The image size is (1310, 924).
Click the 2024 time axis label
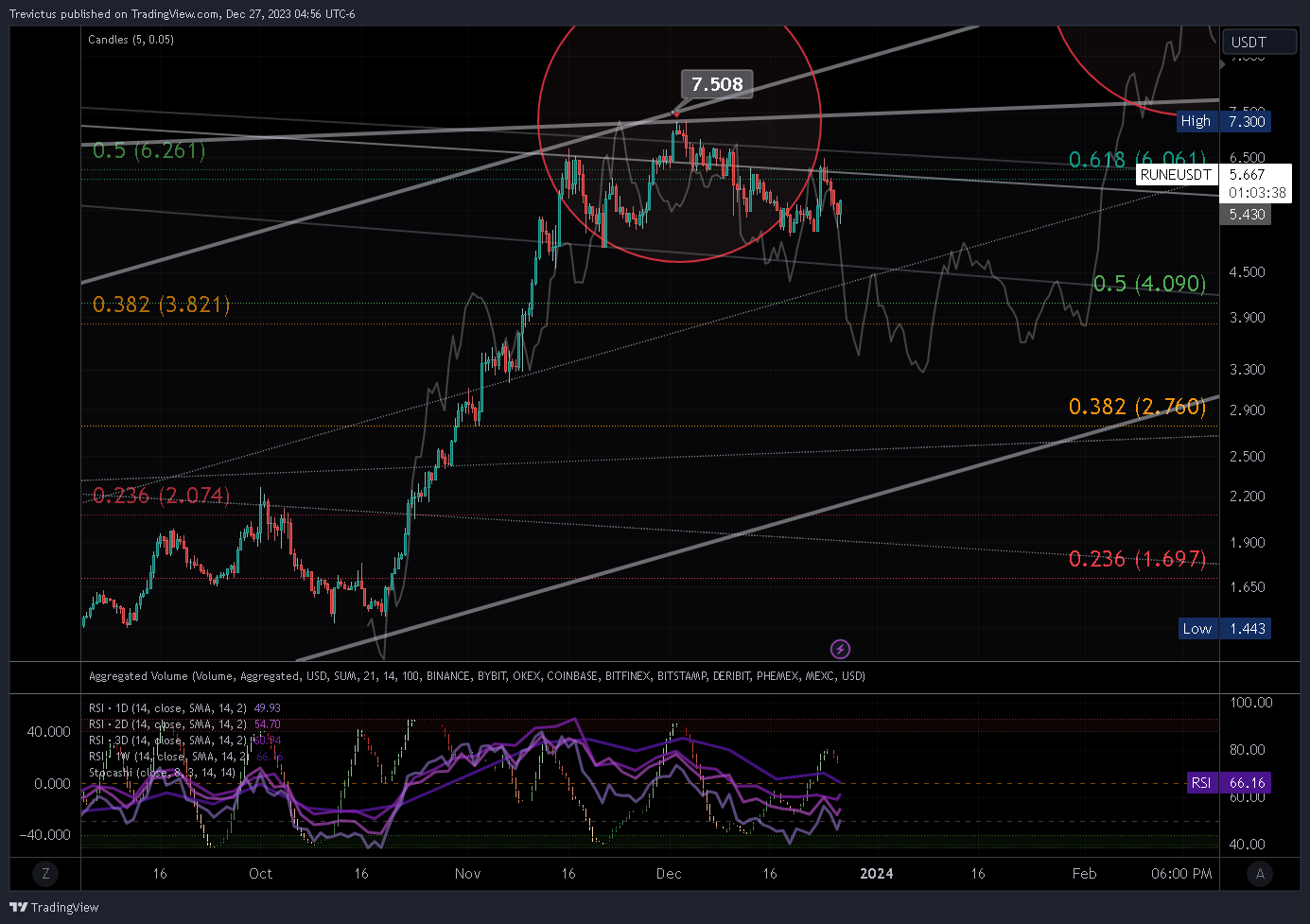tap(876, 874)
